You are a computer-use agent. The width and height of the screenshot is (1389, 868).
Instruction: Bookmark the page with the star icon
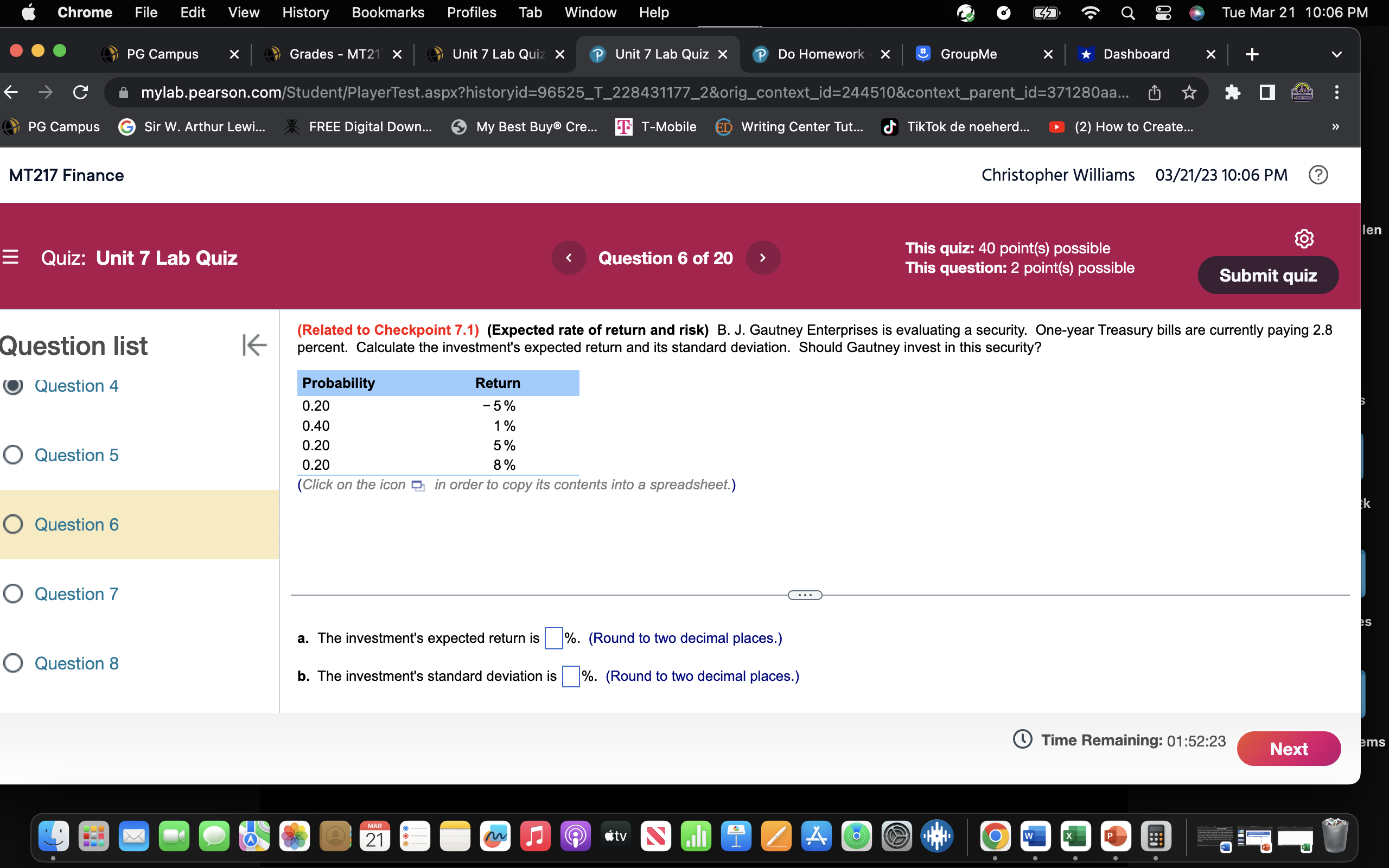1189,92
